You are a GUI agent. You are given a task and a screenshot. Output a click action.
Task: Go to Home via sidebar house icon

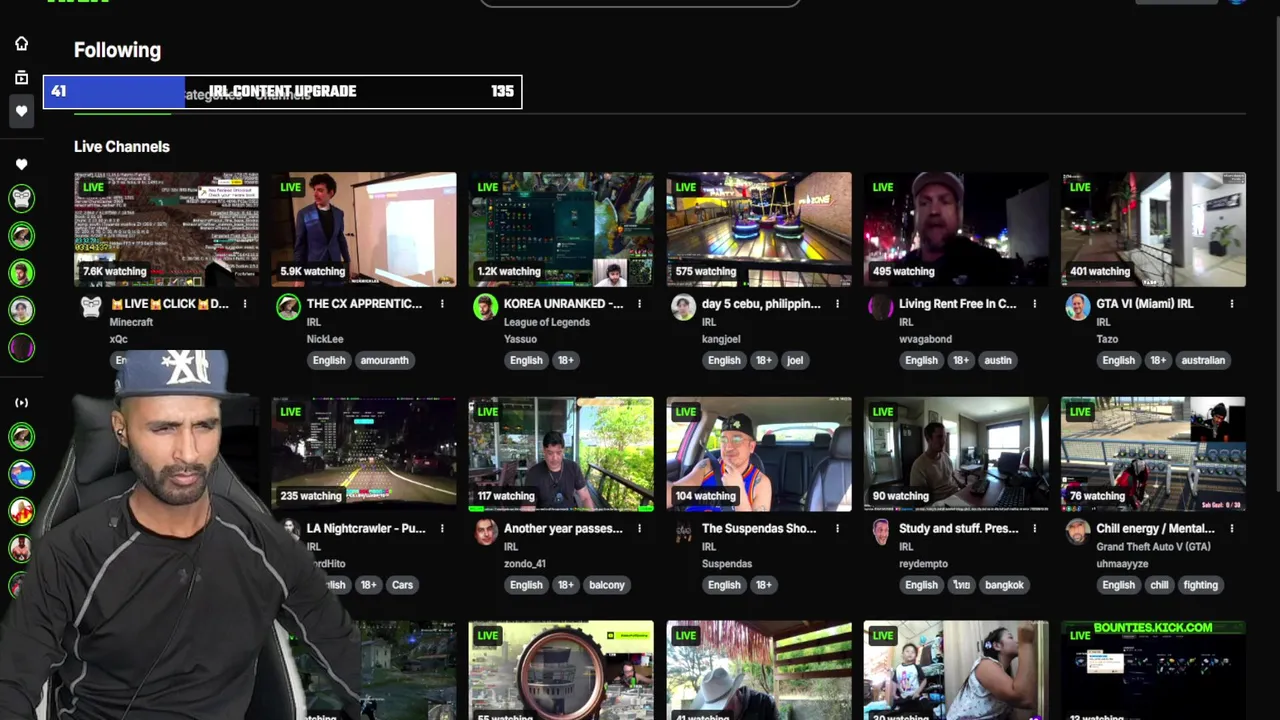click(21, 43)
